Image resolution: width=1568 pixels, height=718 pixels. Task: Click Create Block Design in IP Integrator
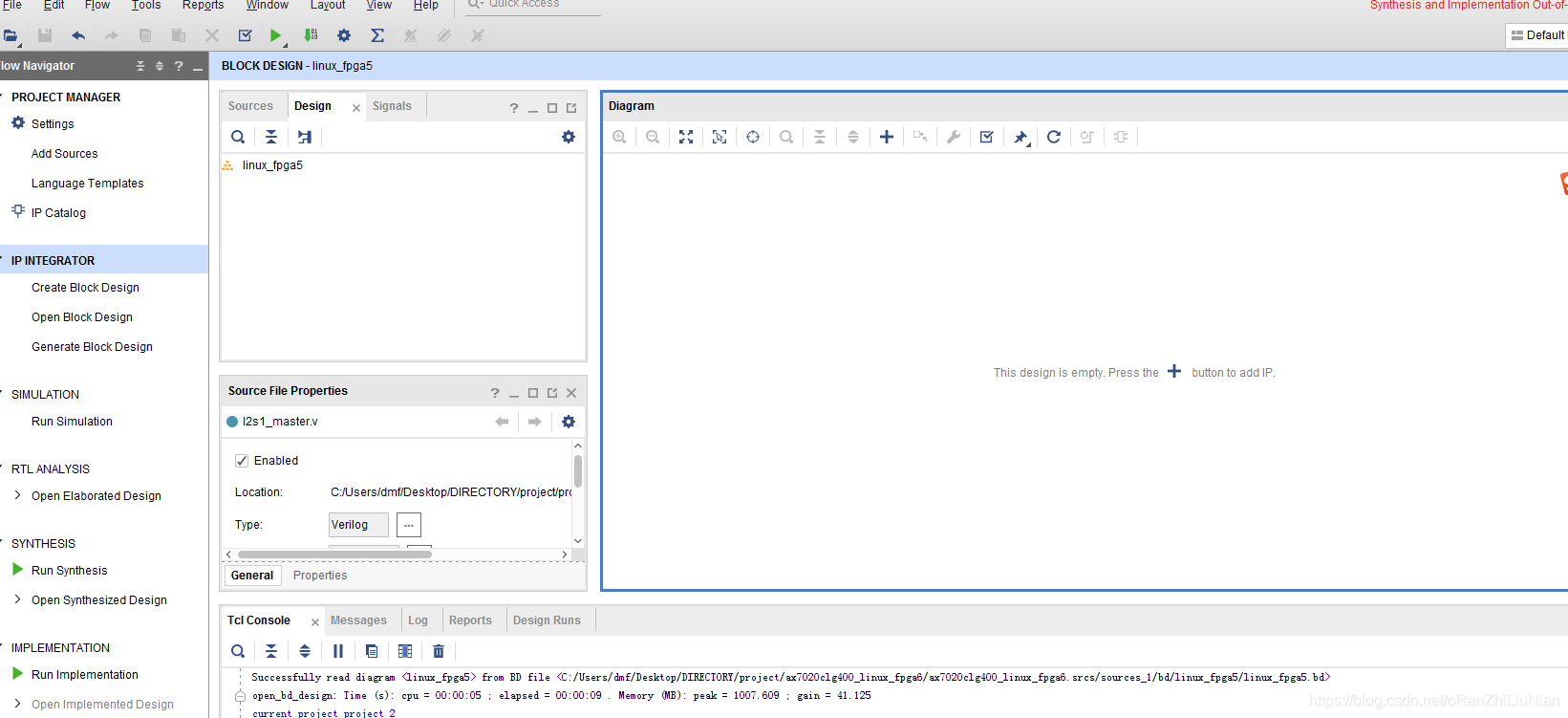pos(85,288)
